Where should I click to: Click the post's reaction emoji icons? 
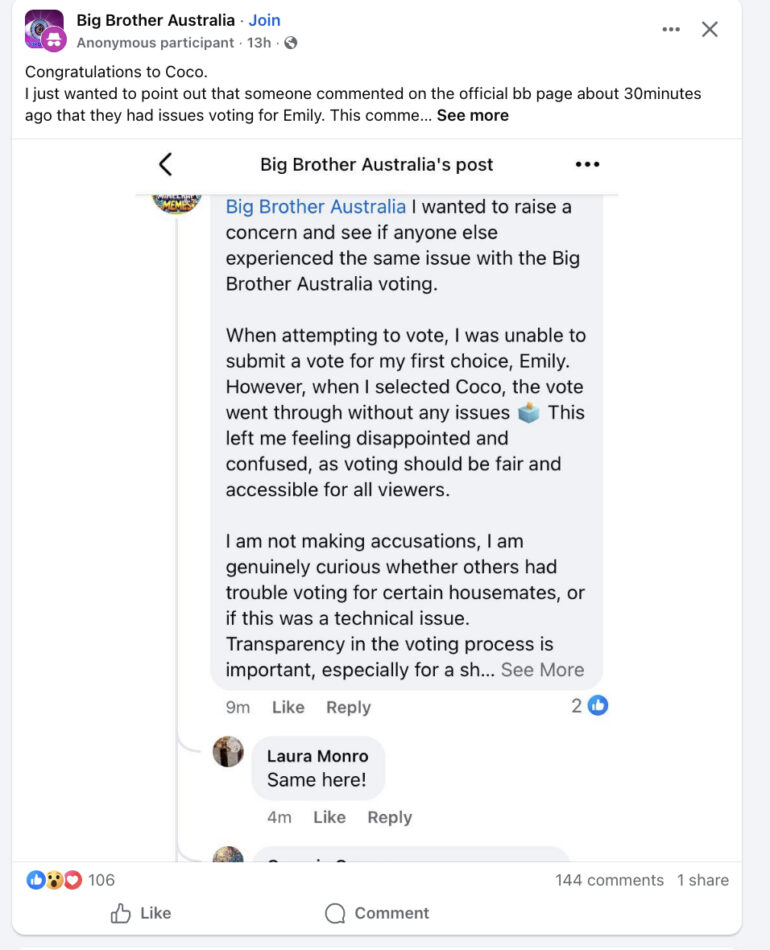pos(53,880)
